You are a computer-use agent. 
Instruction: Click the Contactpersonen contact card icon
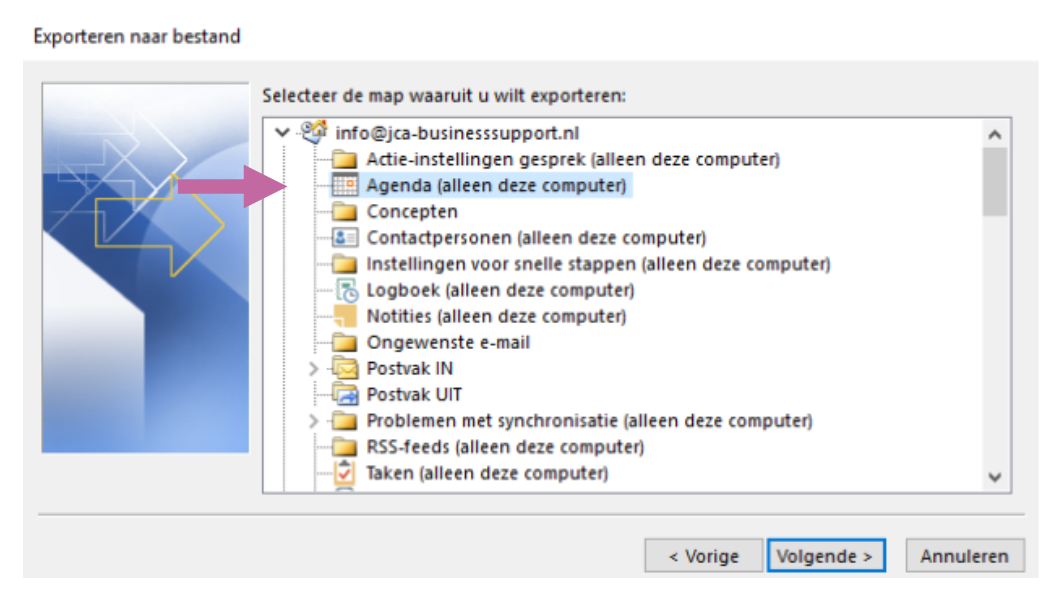click(x=344, y=238)
